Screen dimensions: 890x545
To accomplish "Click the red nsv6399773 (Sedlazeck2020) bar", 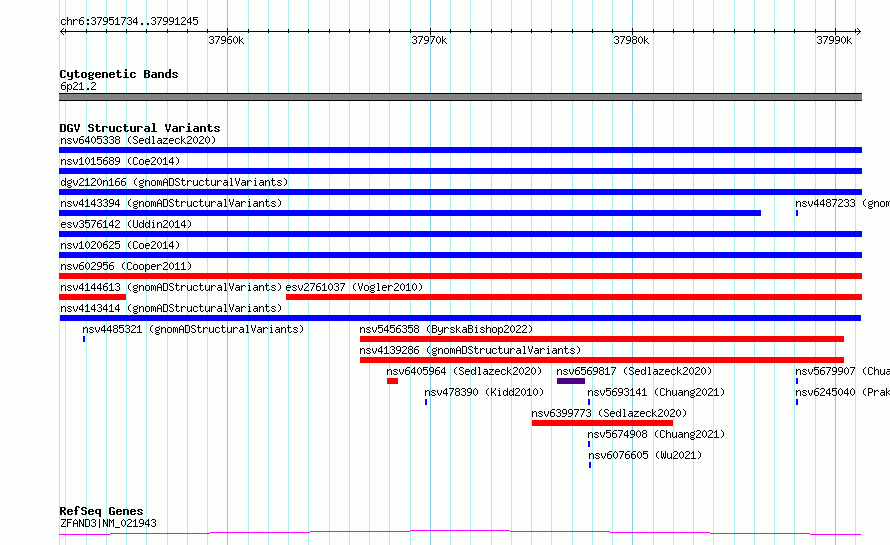I will pos(602,423).
